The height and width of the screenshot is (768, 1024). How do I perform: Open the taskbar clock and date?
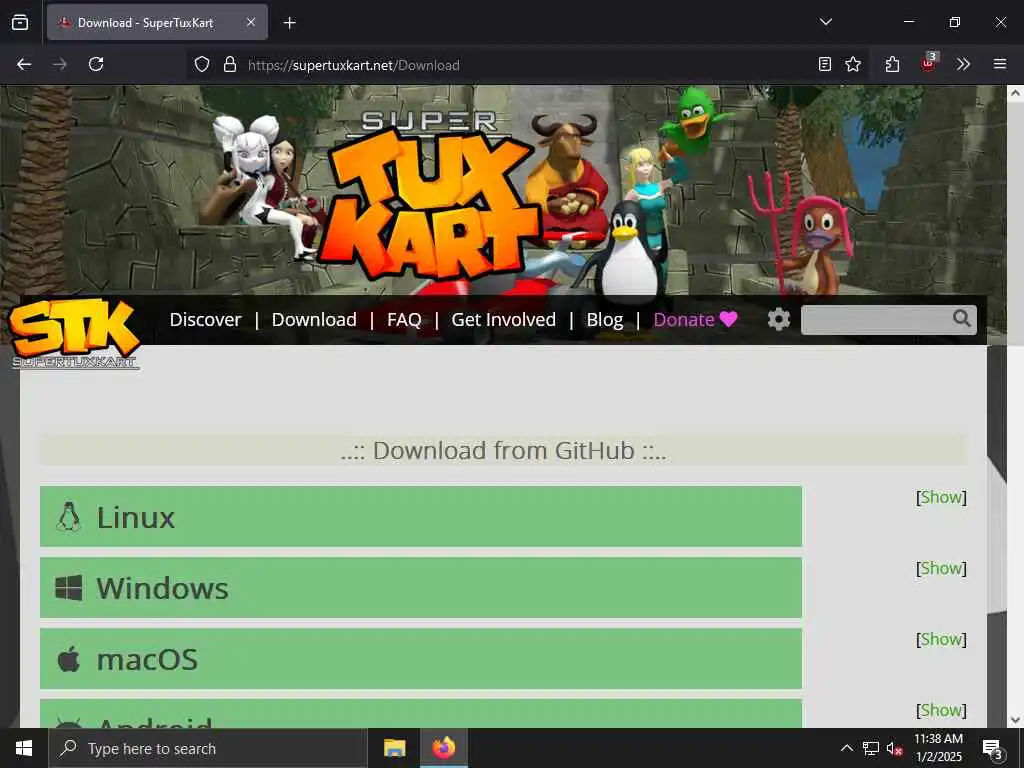pyautogui.click(x=938, y=748)
